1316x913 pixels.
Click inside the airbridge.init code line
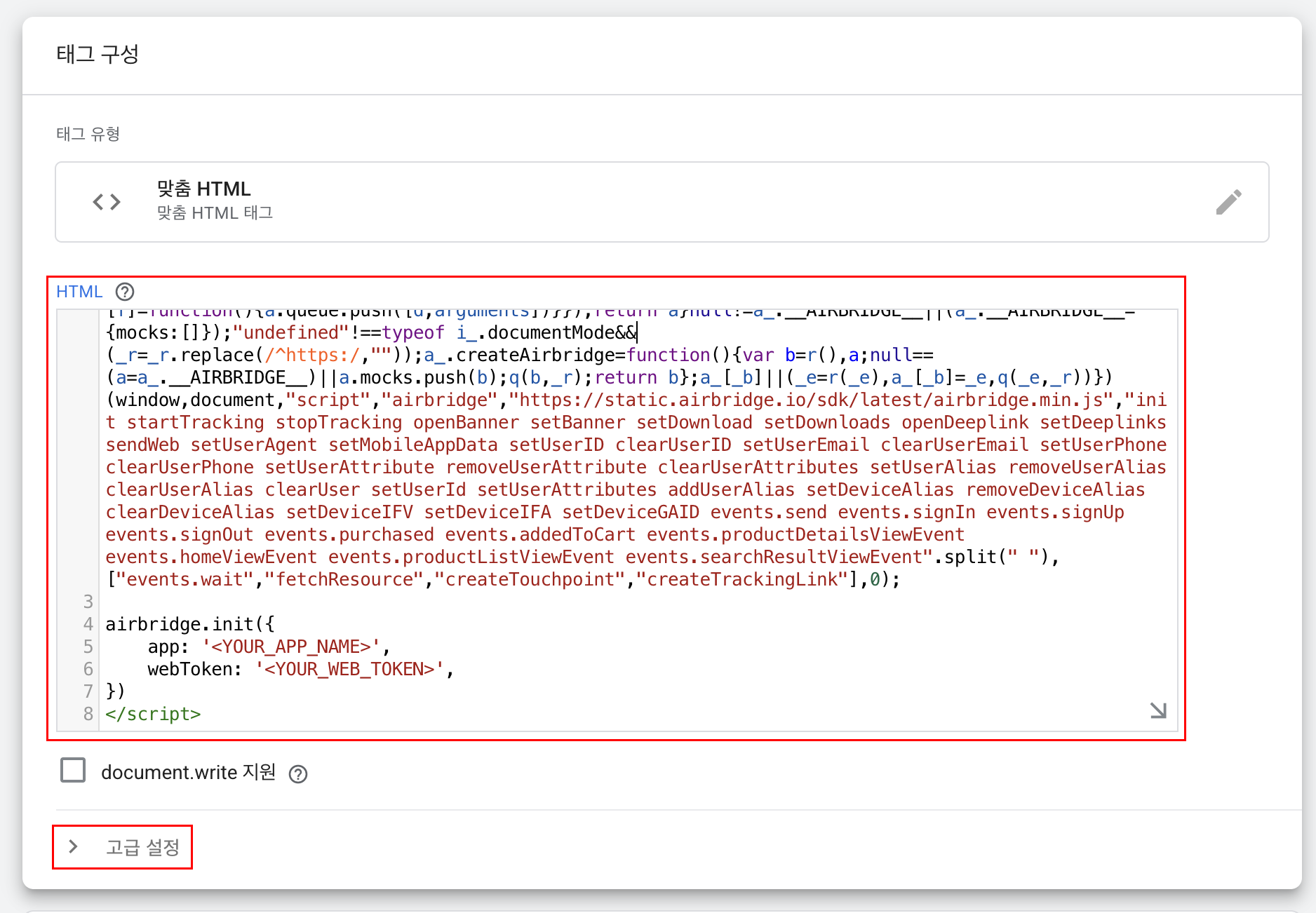[190, 624]
